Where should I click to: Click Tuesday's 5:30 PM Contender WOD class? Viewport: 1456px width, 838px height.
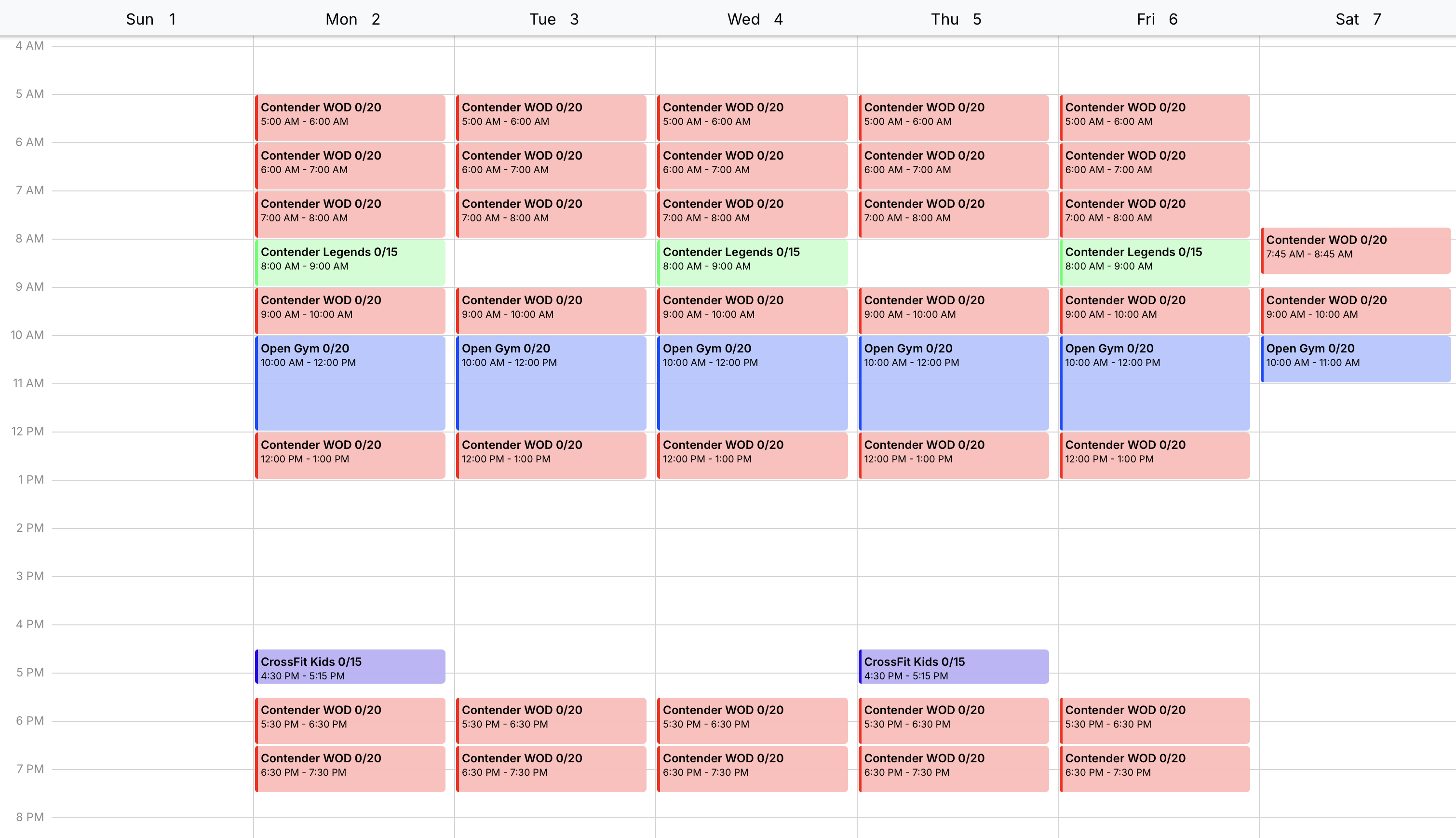[551, 720]
